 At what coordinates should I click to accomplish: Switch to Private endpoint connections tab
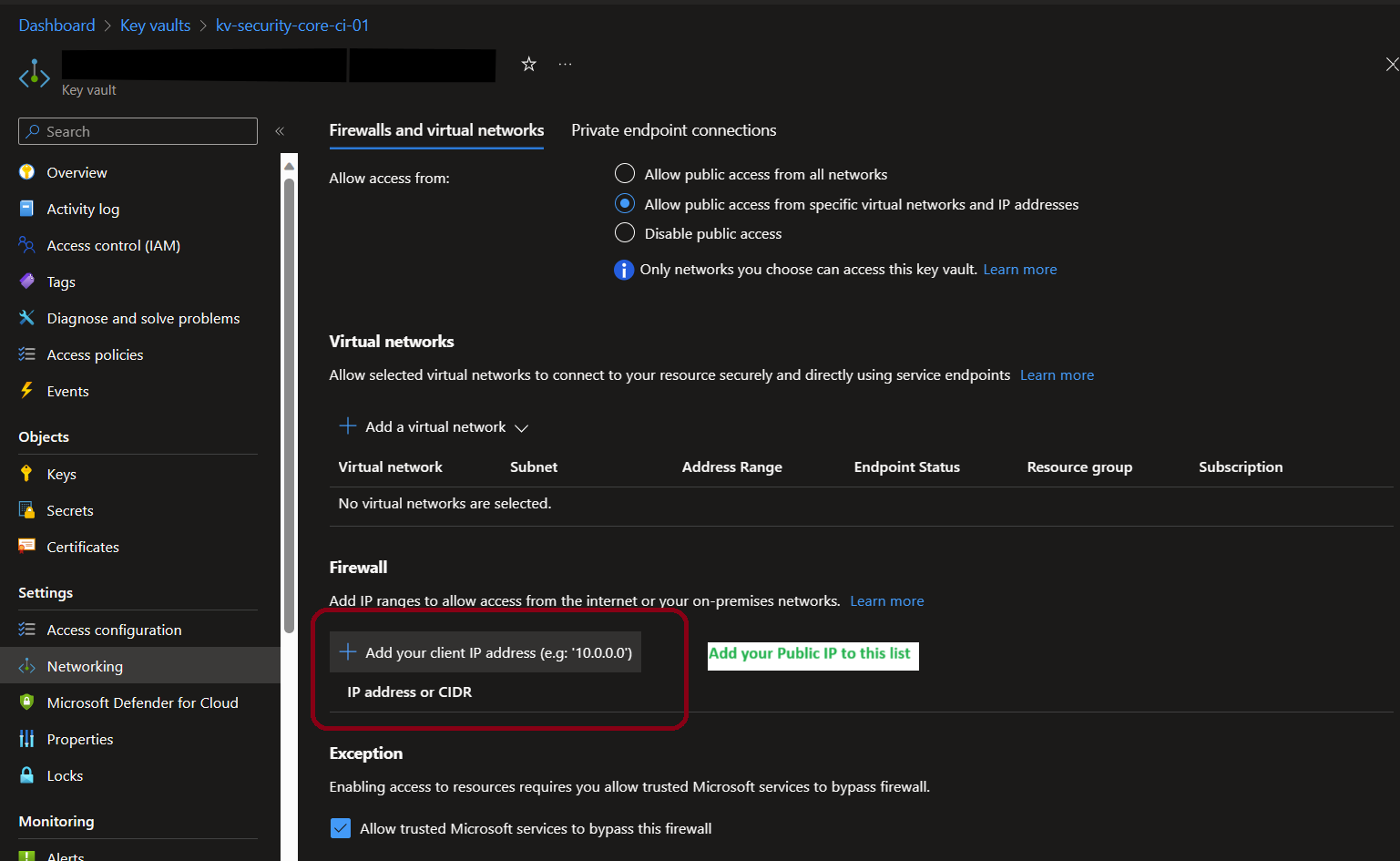tap(674, 130)
